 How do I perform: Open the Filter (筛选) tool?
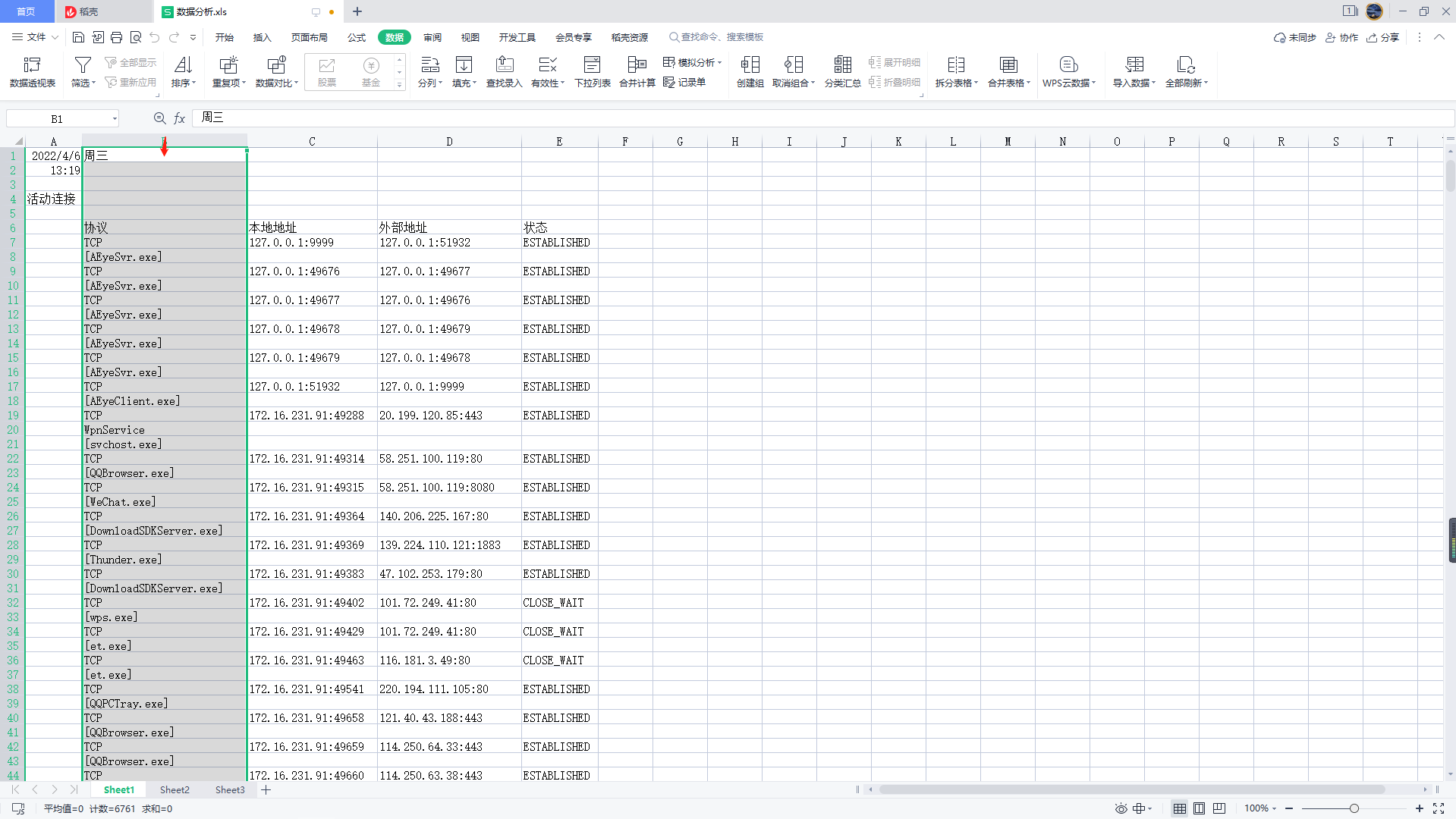click(83, 72)
